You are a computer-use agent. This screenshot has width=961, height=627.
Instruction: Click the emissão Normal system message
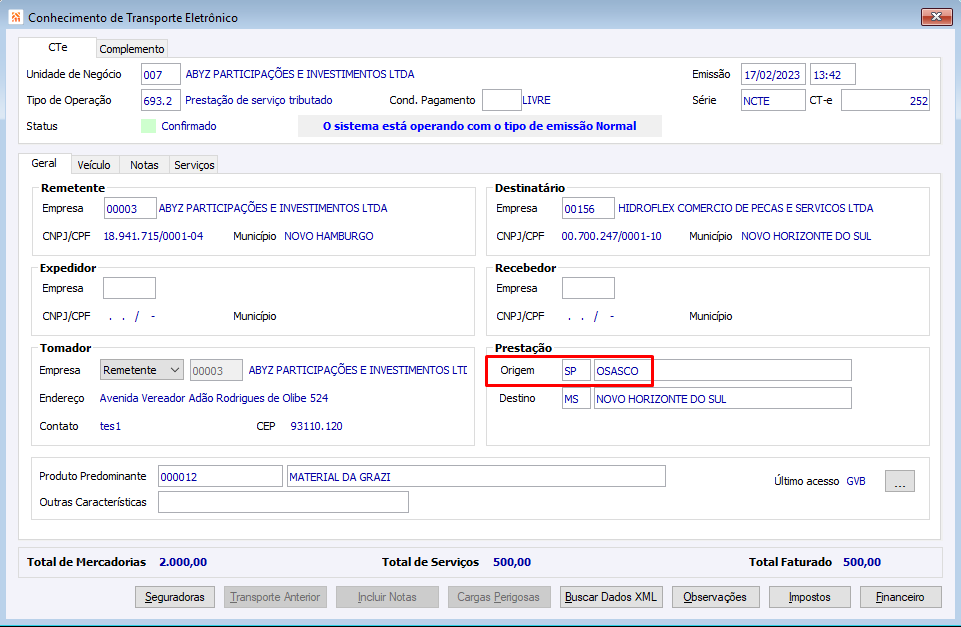(x=479, y=126)
